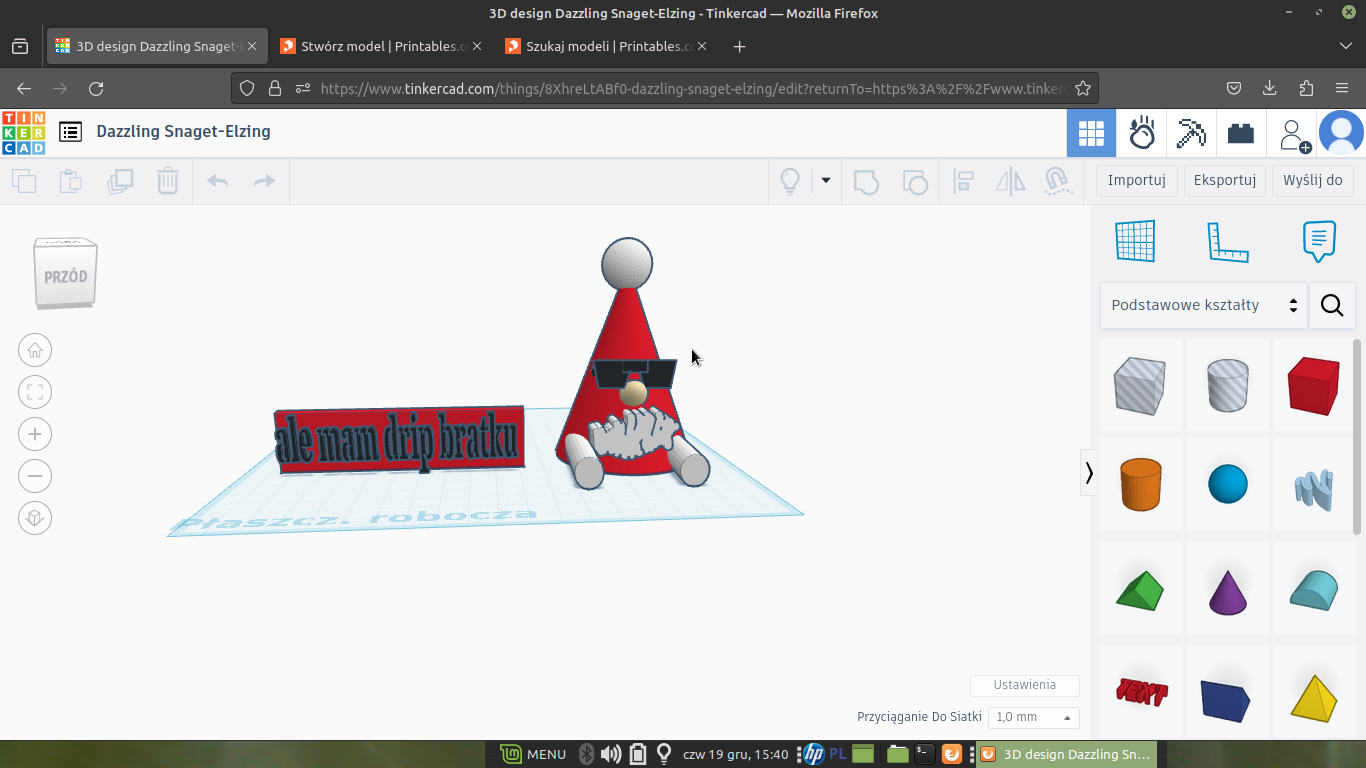Open the snap grid 1,0 mm dropdown
Viewport: 1366px width, 768px height.
coord(1034,717)
